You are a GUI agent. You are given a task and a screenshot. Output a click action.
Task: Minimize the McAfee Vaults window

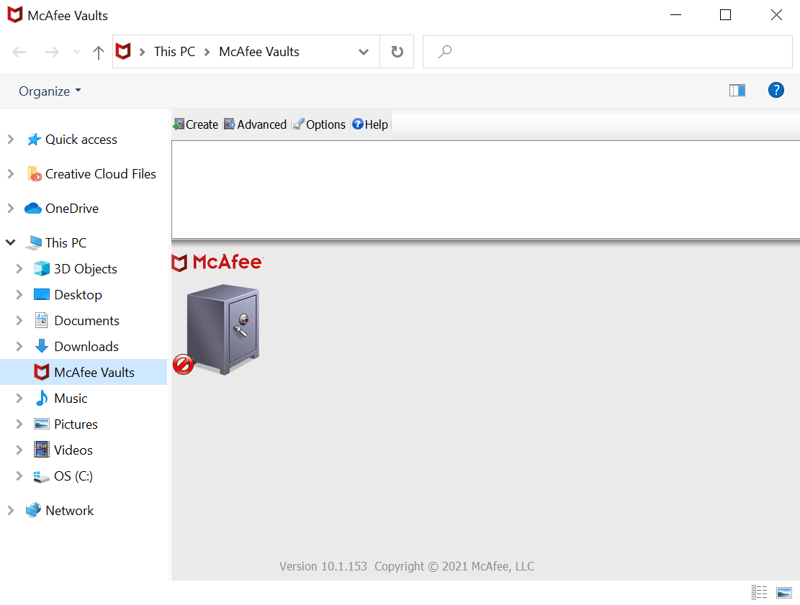click(676, 15)
